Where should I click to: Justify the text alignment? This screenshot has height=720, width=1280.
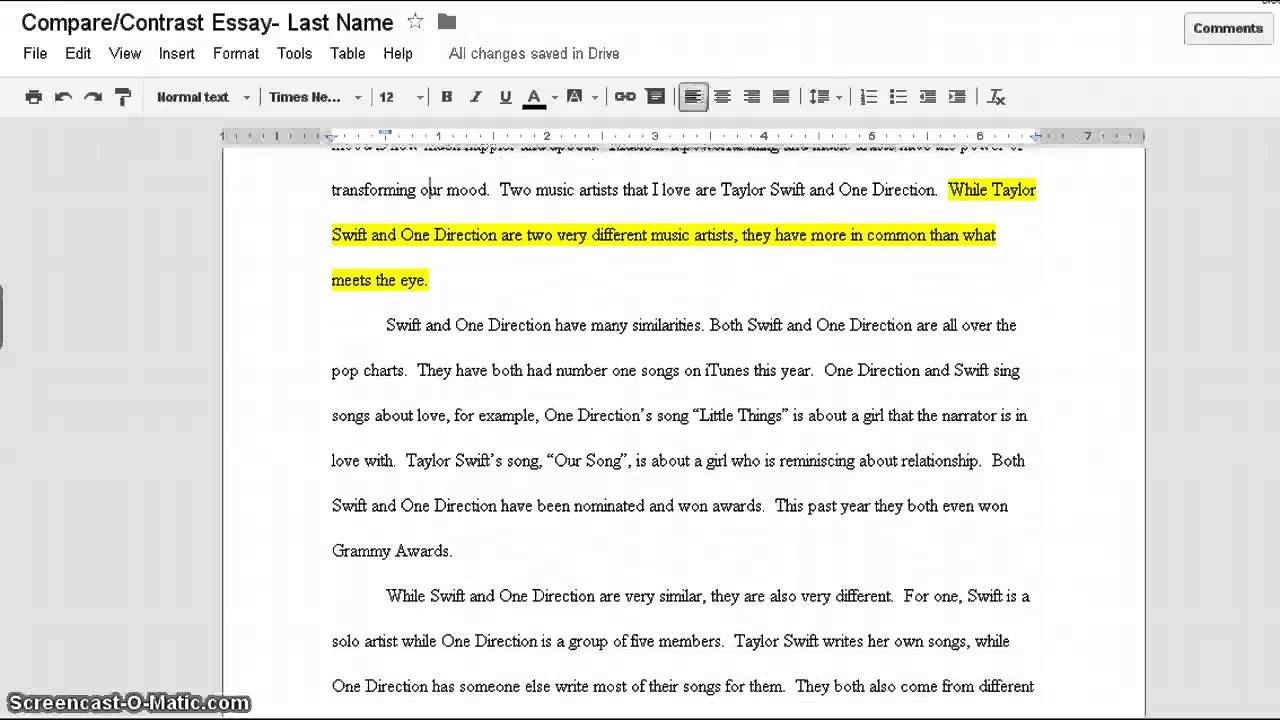coord(781,97)
